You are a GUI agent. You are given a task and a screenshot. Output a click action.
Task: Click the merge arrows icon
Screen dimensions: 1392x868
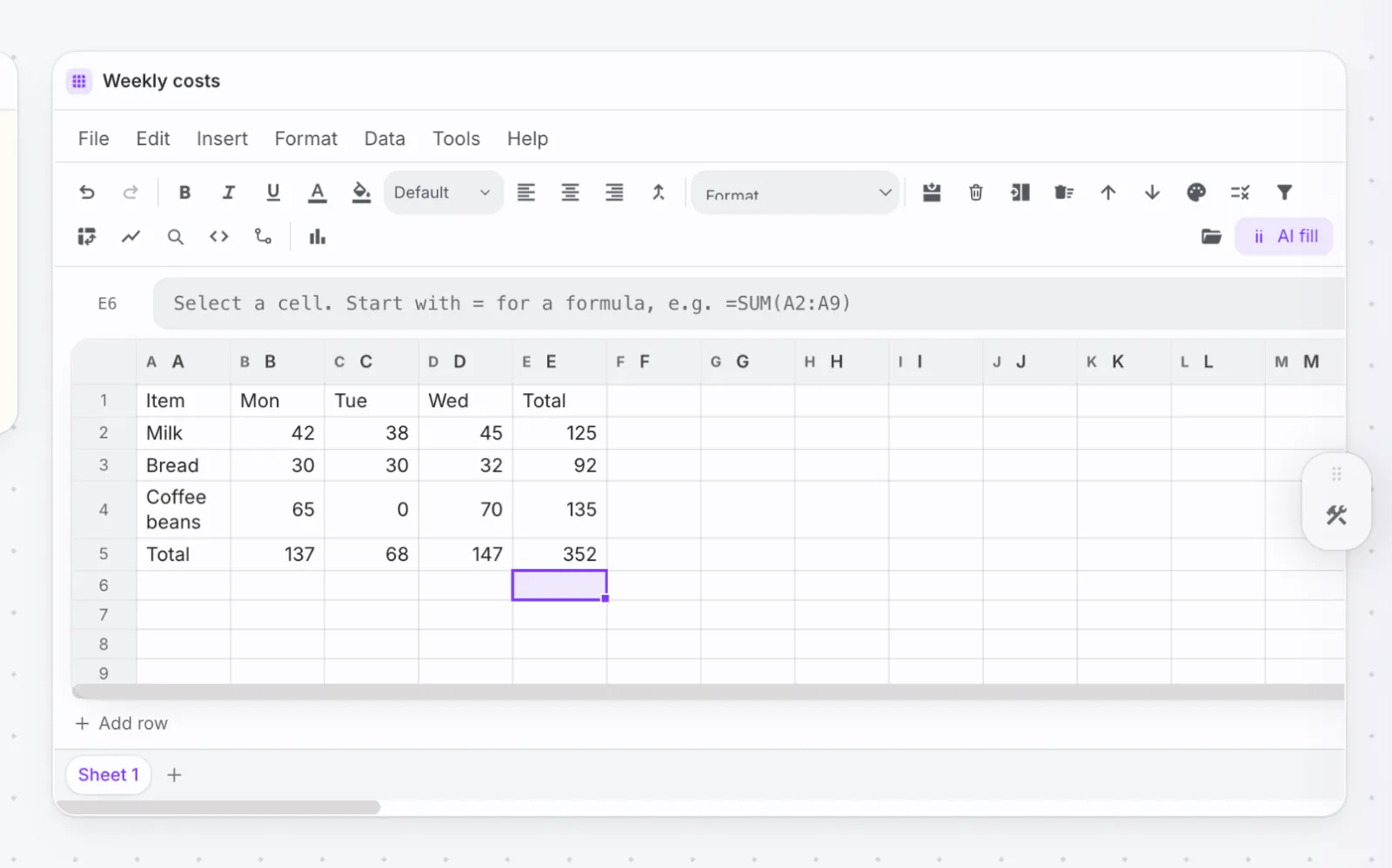click(x=659, y=192)
